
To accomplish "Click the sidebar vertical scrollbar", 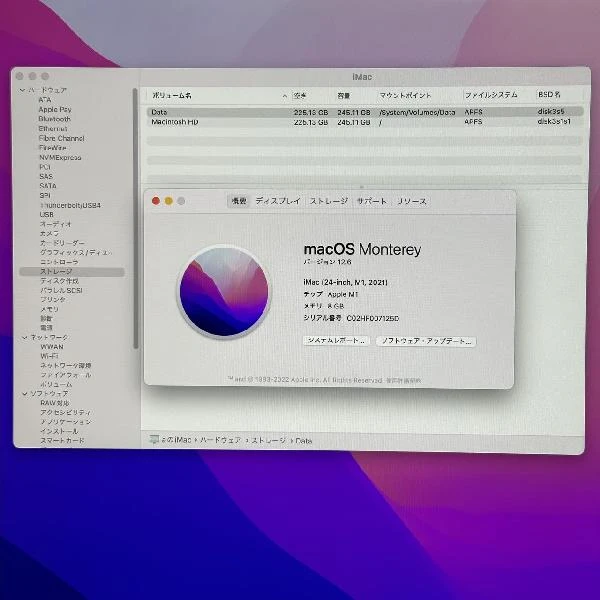I will coord(135,218).
